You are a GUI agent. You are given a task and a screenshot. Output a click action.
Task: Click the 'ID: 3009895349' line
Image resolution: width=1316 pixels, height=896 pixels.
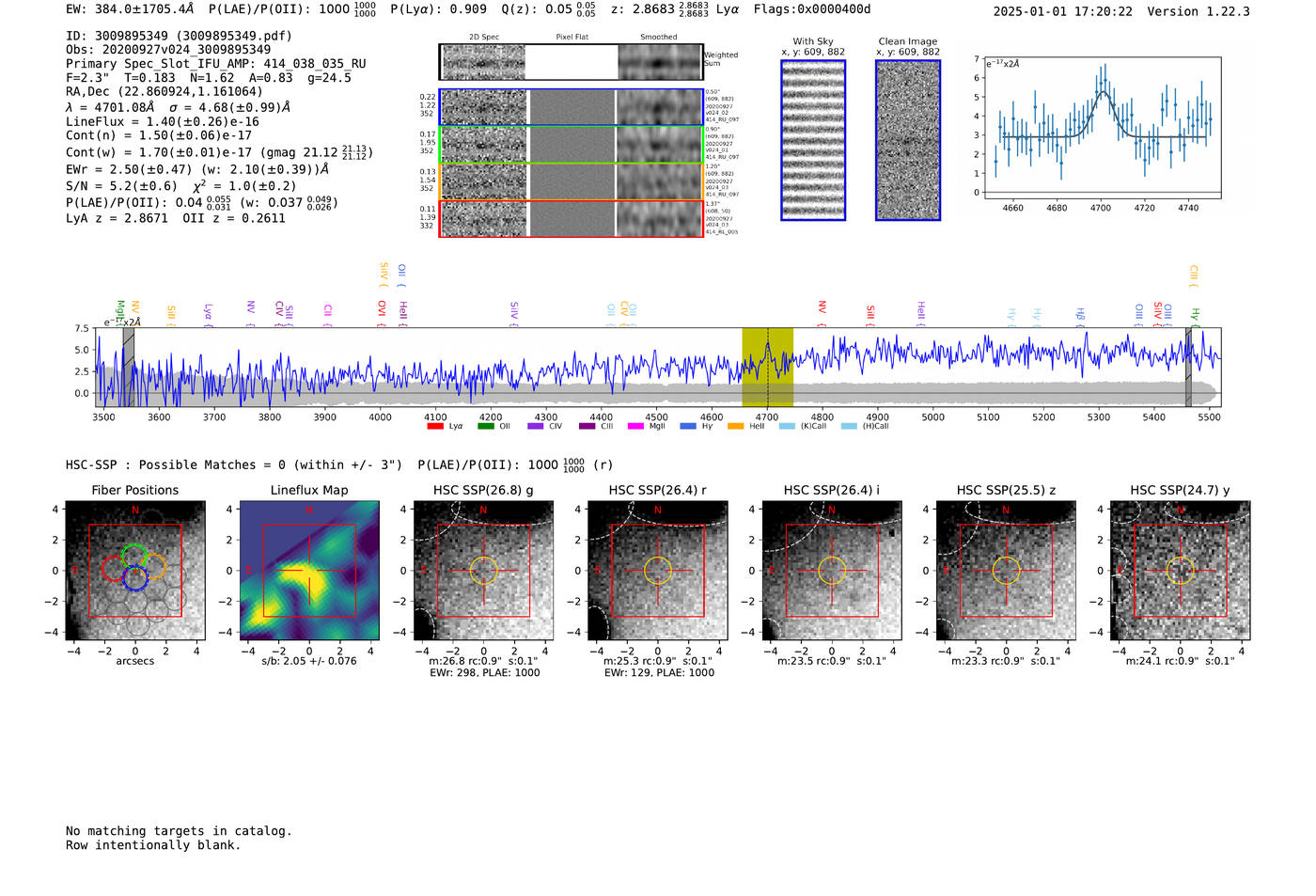[x=179, y=36]
